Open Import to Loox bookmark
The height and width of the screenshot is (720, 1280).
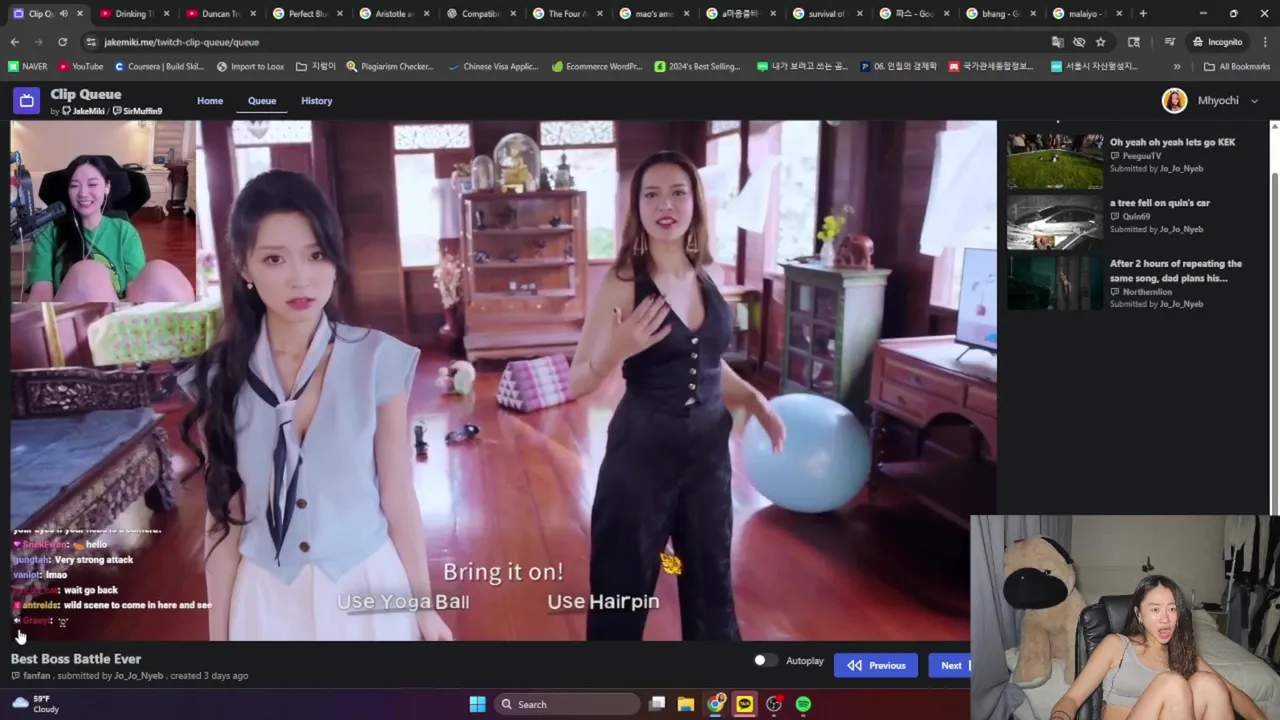pos(250,67)
